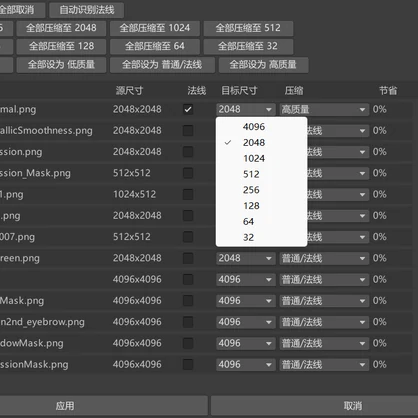This screenshot has height=418, width=418.
Task: Click 全部压缩至 2048 button
Action: tap(61, 28)
